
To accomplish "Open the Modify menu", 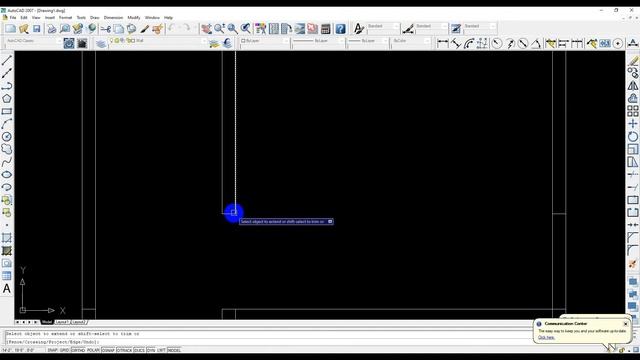I will (x=134, y=18).
